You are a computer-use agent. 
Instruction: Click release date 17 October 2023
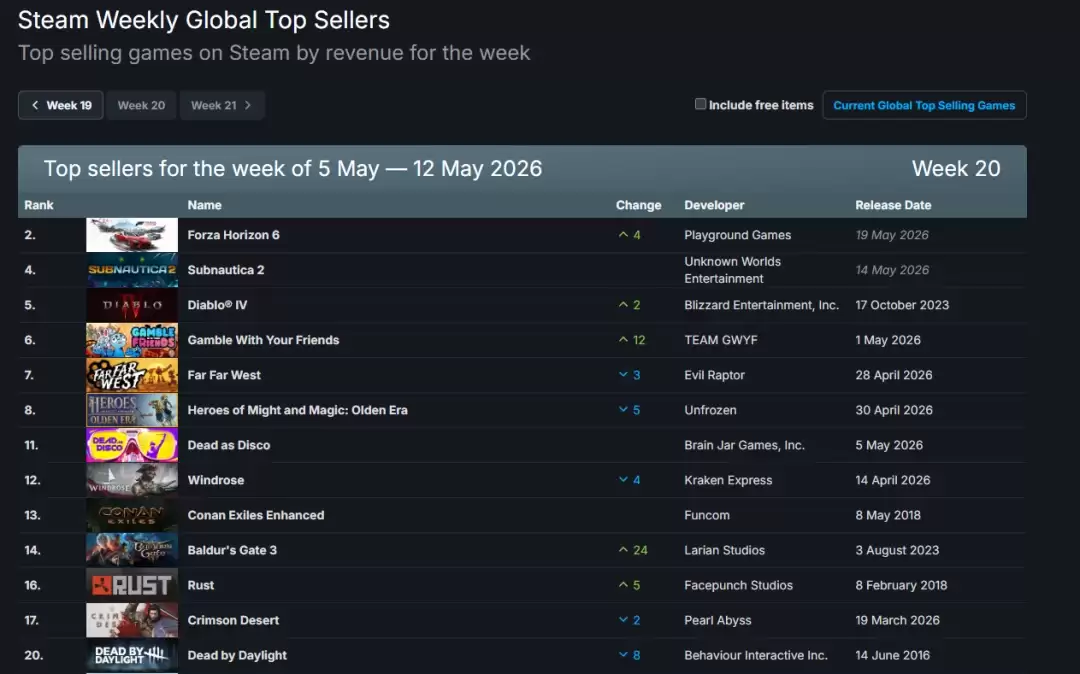[x=902, y=305]
